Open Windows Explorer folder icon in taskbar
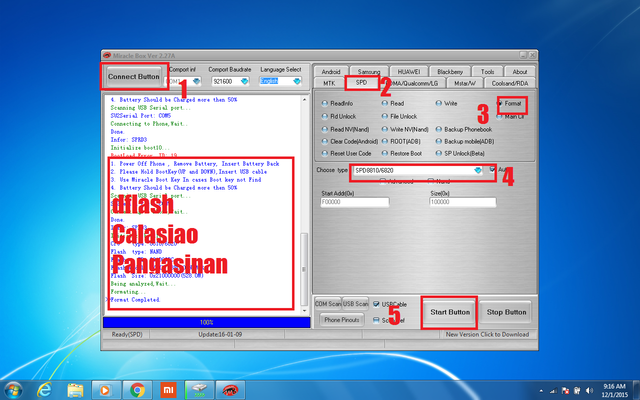 pyautogui.click(x=75, y=391)
